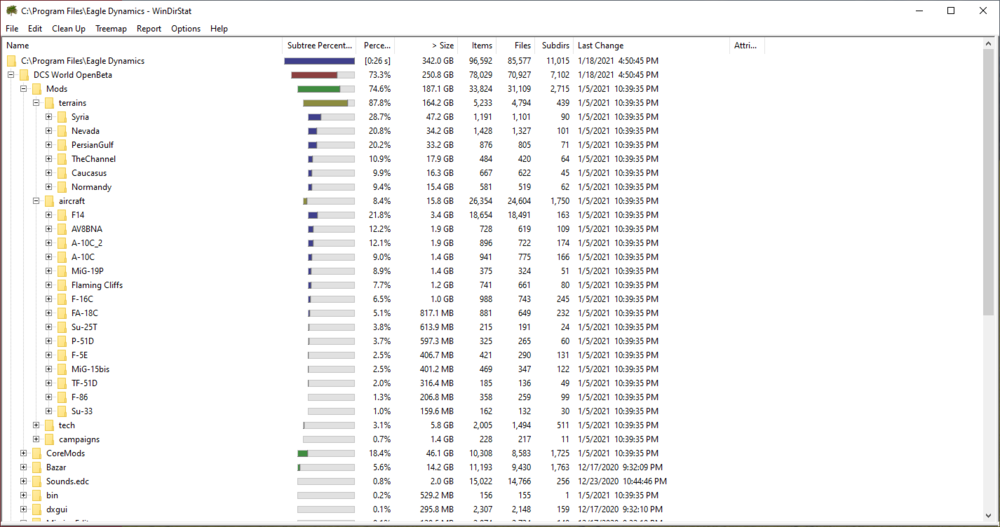Open the Help menu

point(219,29)
